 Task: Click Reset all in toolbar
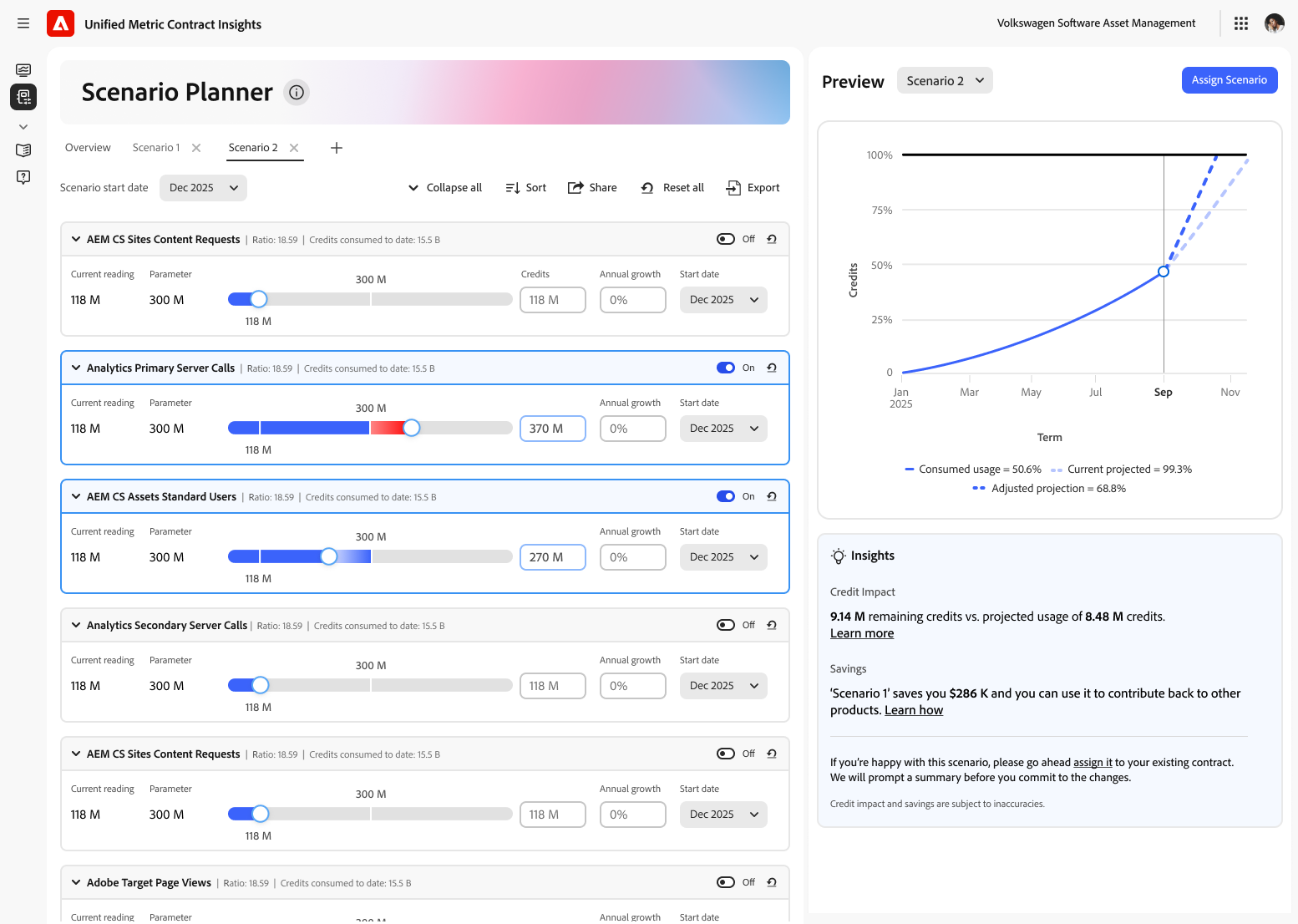(672, 188)
